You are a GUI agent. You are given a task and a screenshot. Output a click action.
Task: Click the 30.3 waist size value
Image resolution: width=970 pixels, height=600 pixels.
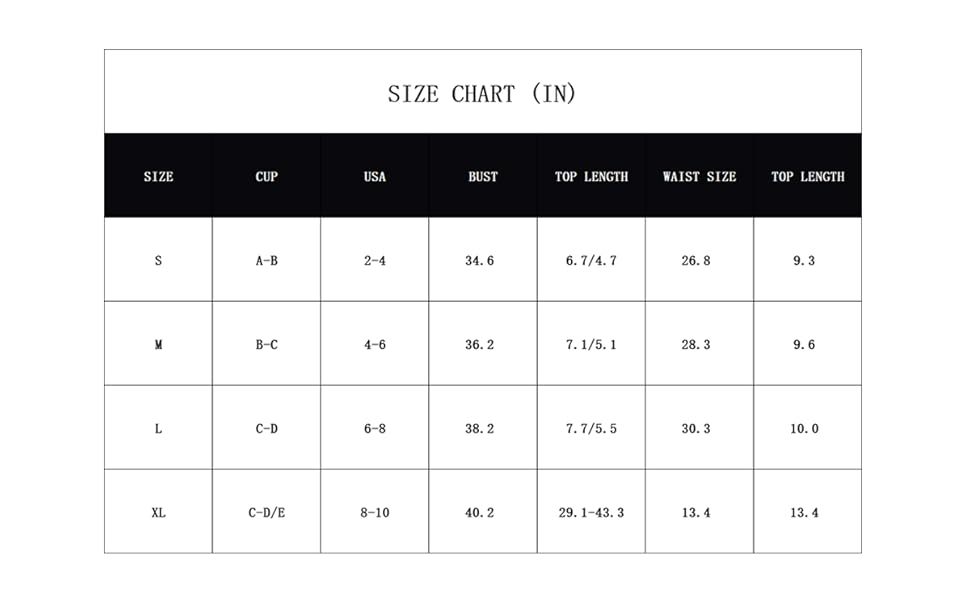click(x=696, y=429)
